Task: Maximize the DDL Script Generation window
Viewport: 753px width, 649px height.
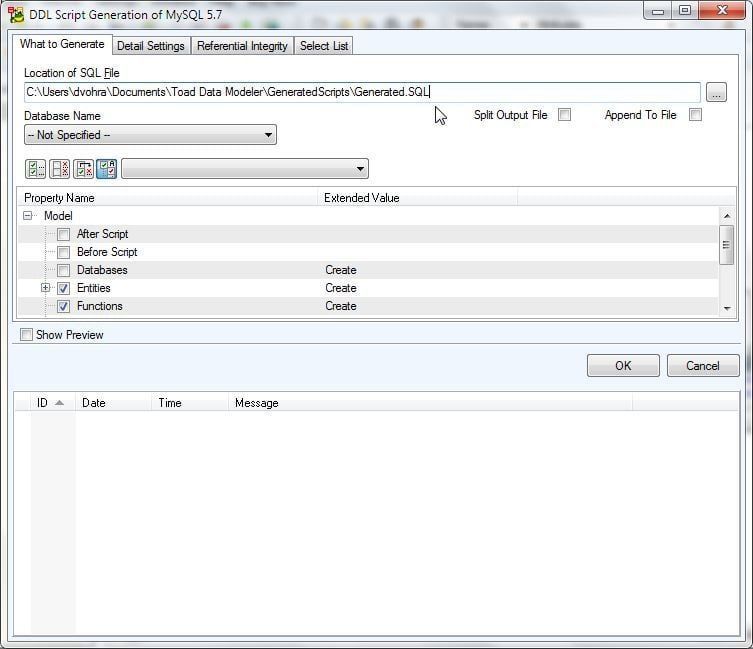Action: tap(684, 11)
